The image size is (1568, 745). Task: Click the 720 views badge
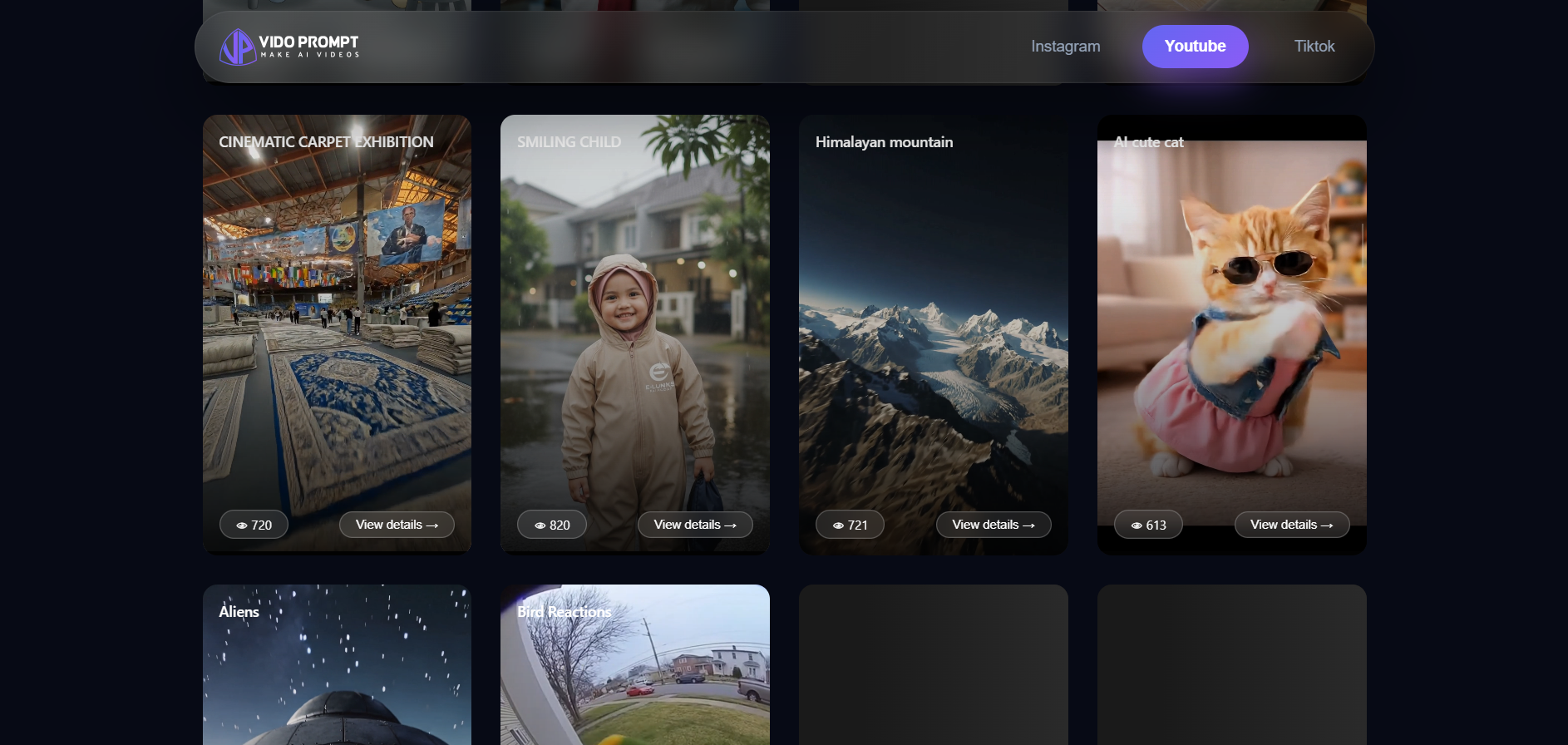coord(254,525)
